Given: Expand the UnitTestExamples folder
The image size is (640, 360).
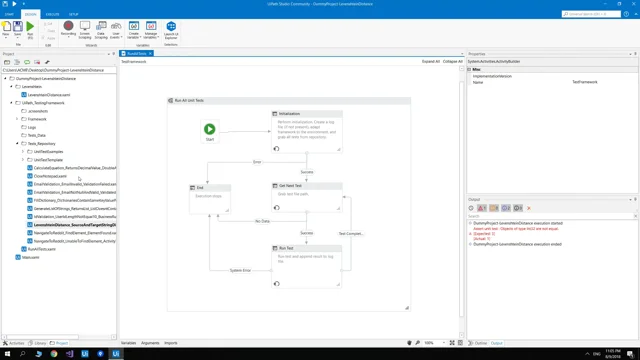Looking at the screenshot, I should point(23,151).
